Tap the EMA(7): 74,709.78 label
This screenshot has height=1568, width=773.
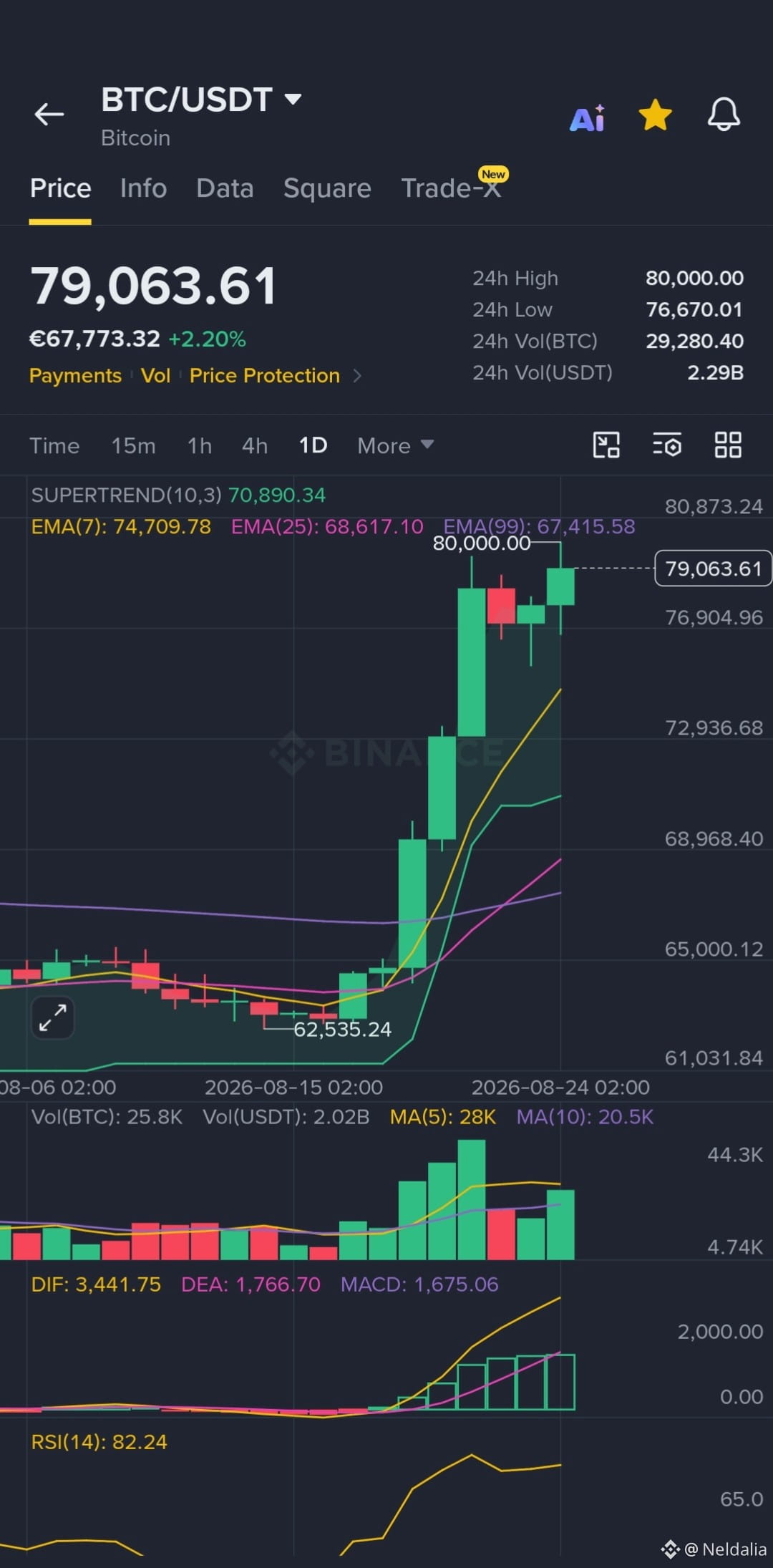(121, 527)
